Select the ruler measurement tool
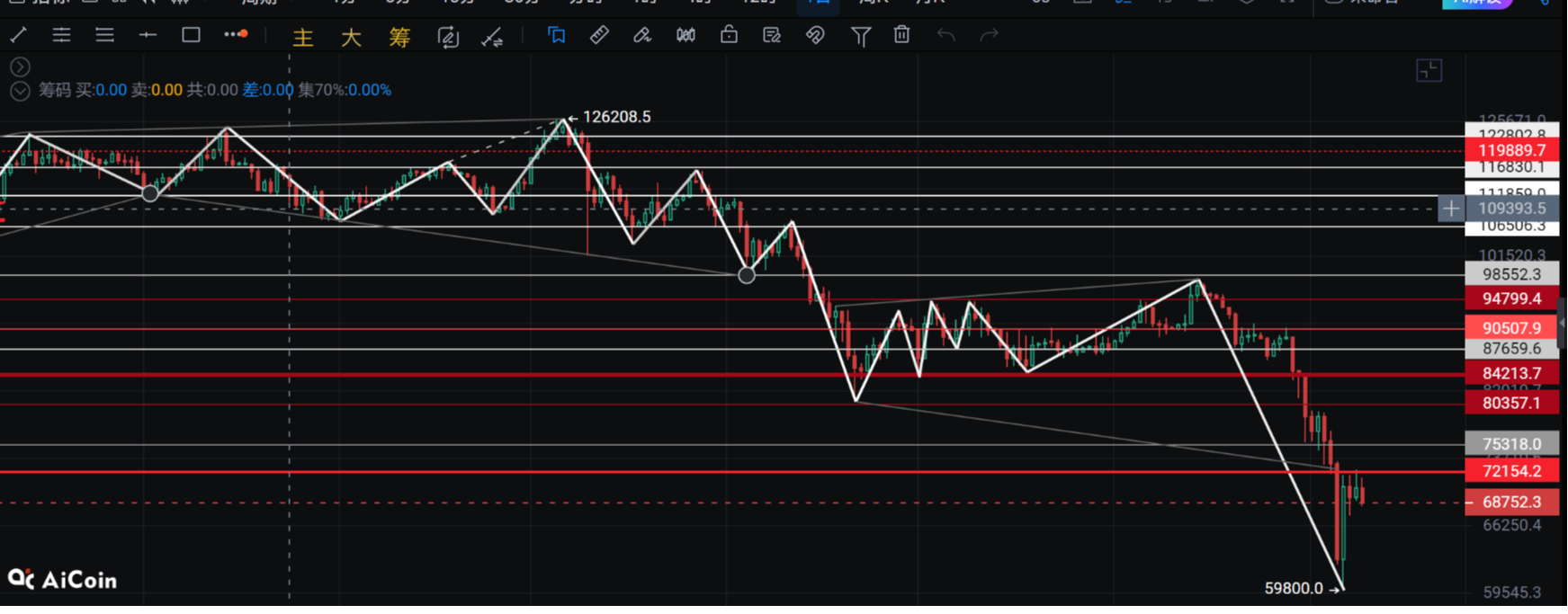This screenshot has height=614, width=1568. [x=599, y=35]
